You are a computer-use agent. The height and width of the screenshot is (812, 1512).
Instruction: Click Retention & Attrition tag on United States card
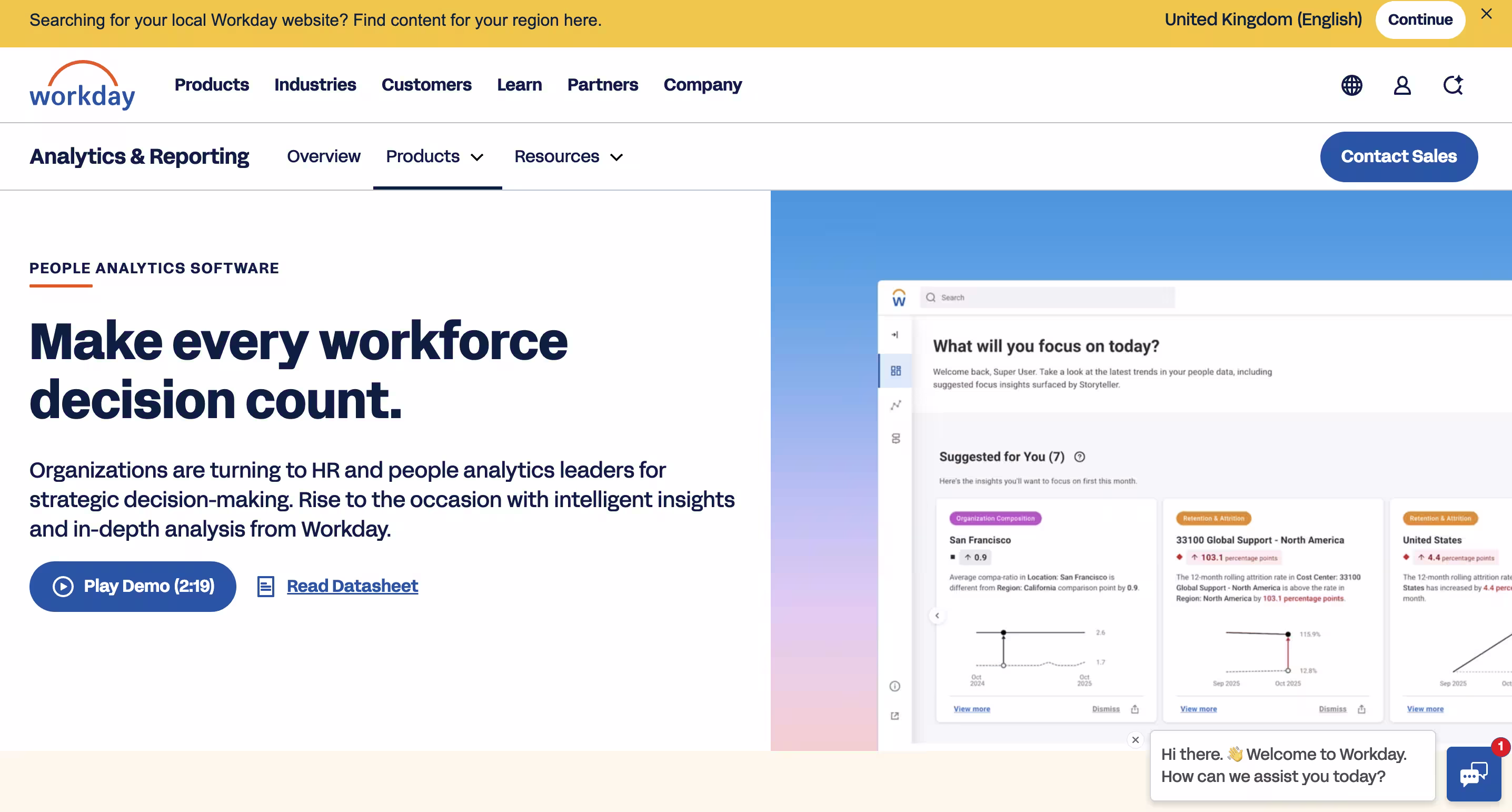pyautogui.click(x=1440, y=519)
